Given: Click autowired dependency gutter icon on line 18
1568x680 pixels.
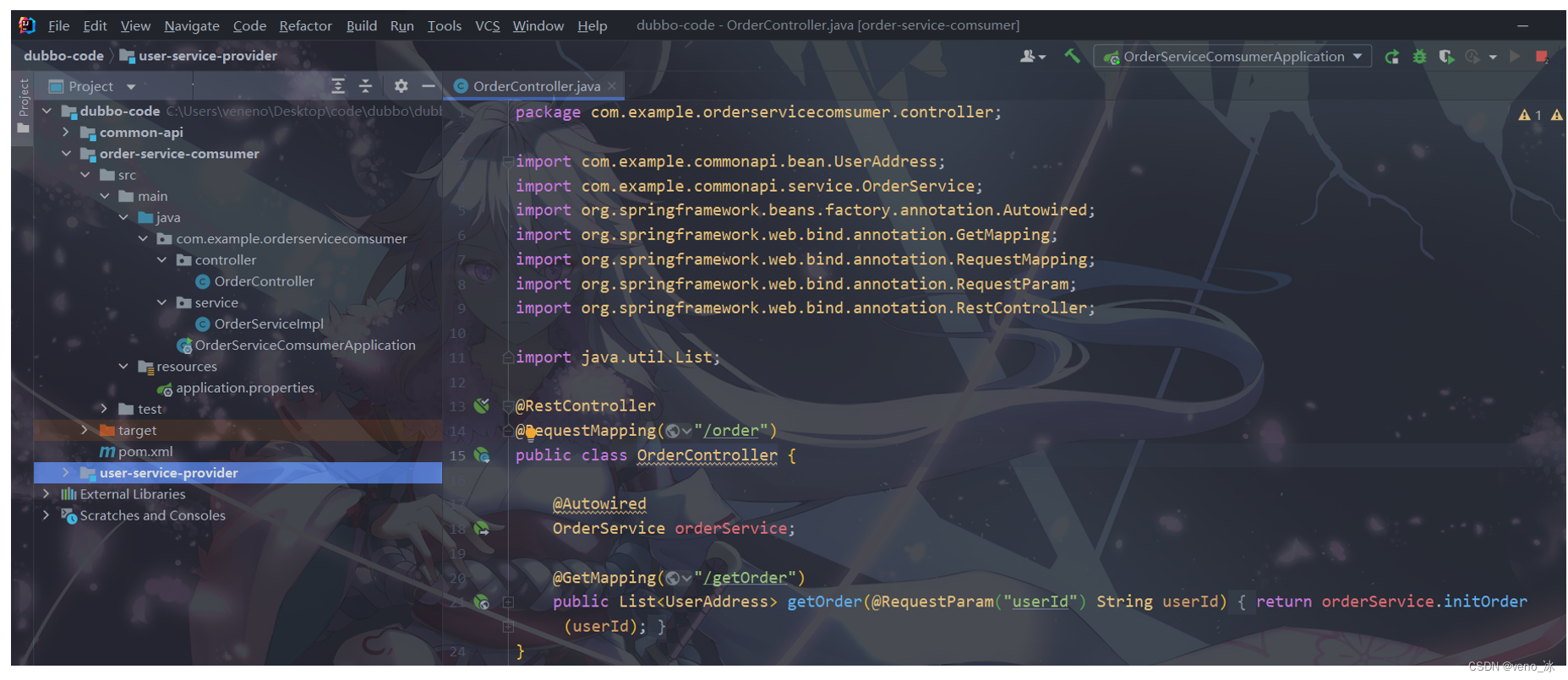Looking at the screenshot, I should 482,529.
